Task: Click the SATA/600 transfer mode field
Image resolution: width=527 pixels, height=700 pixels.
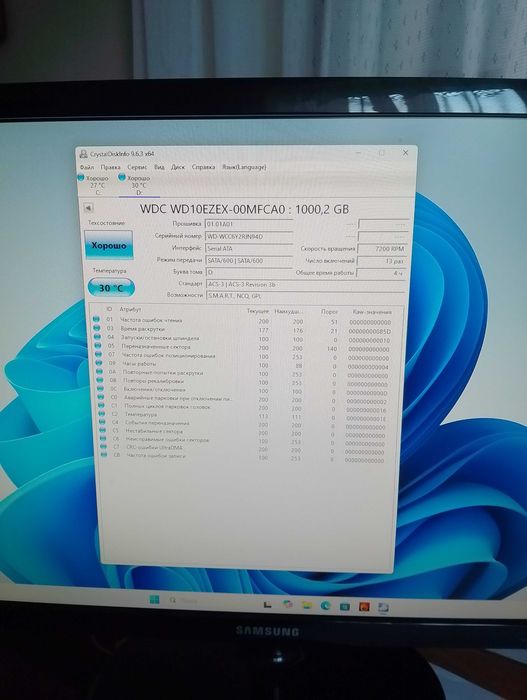Action: tap(249, 260)
